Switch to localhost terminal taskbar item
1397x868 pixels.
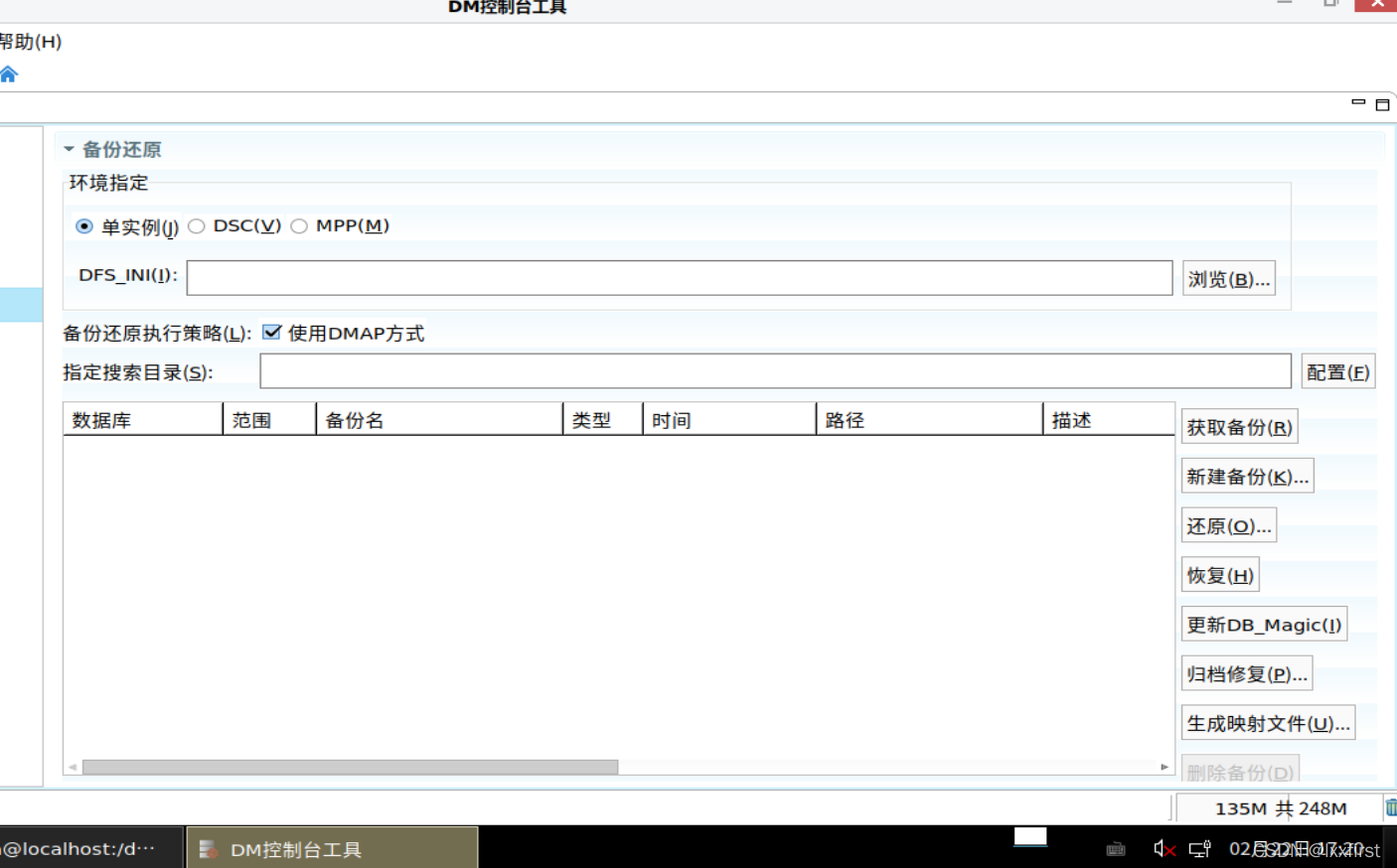(91, 848)
